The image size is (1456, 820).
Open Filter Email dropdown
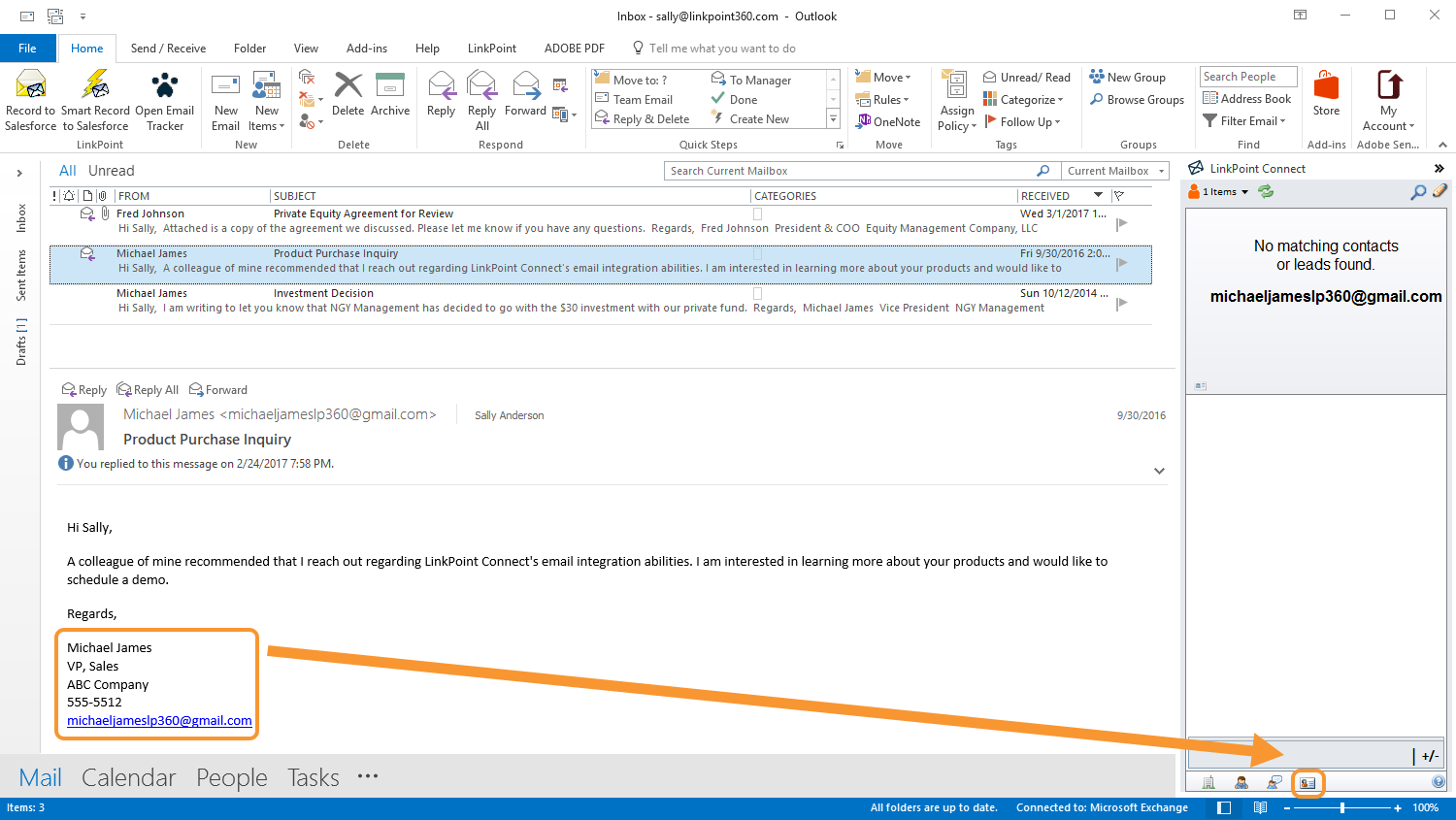(x=1244, y=121)
